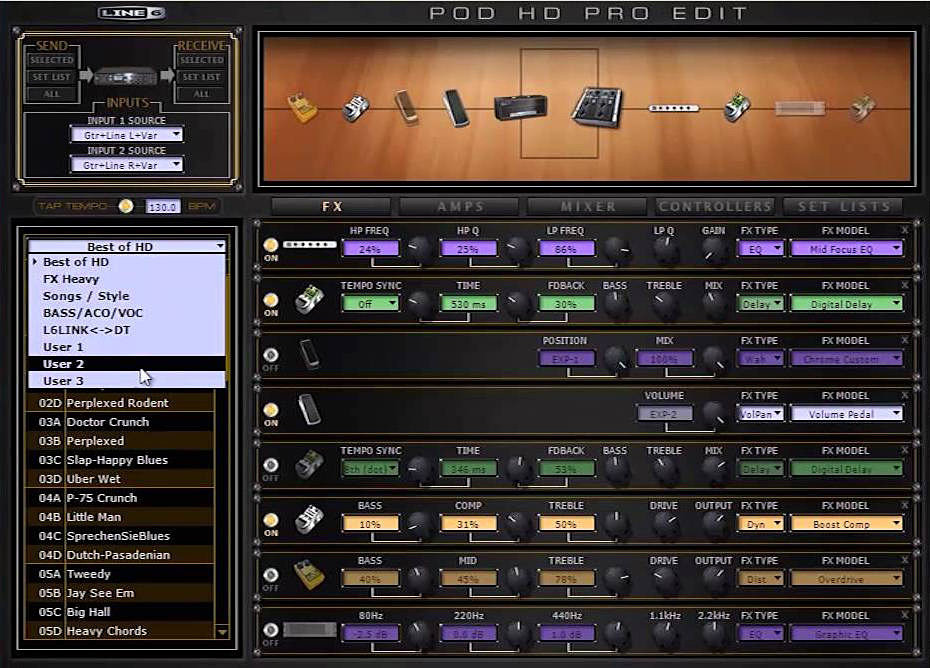
Task: Select the volume pedal in signal chain
Action: point(456,108)
